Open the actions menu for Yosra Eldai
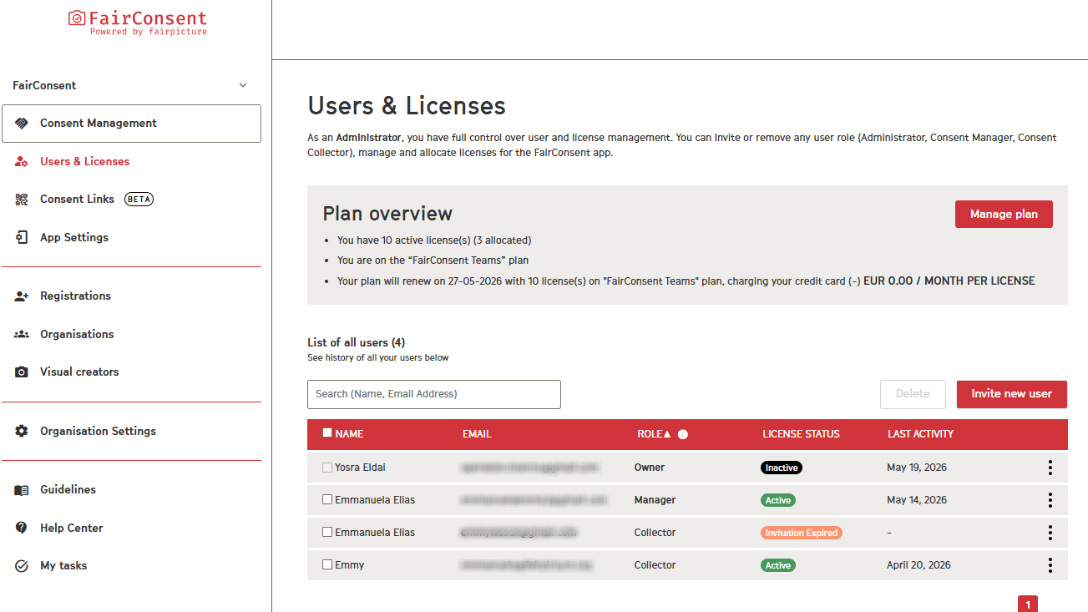 tap(1050, 468)
